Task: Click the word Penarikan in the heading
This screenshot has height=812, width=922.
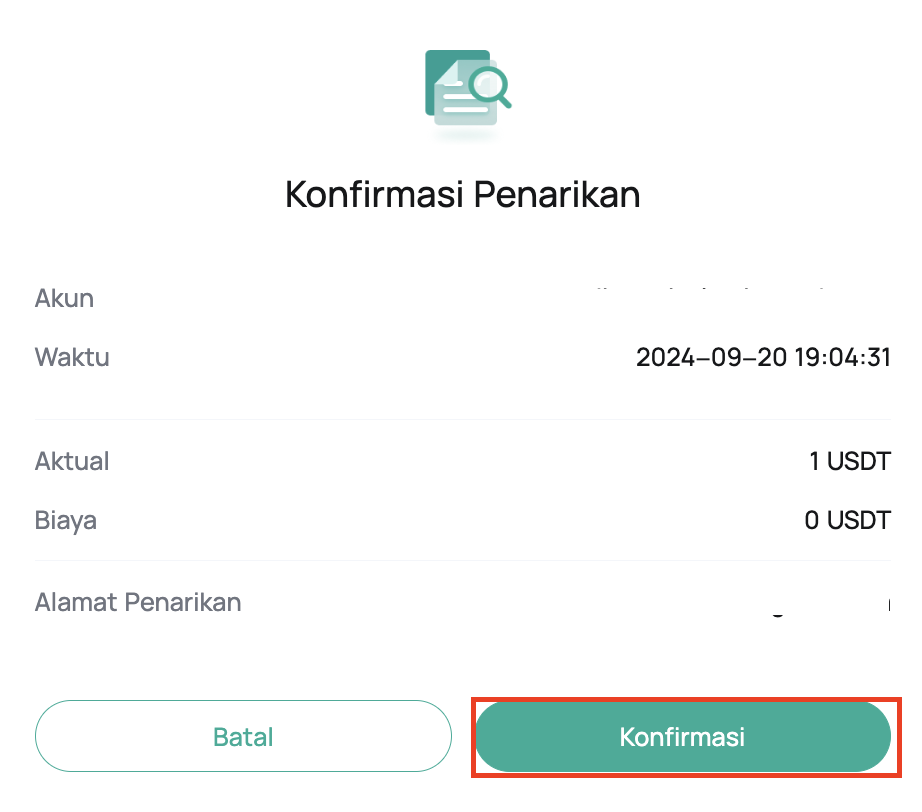Action: coord(556,194)
